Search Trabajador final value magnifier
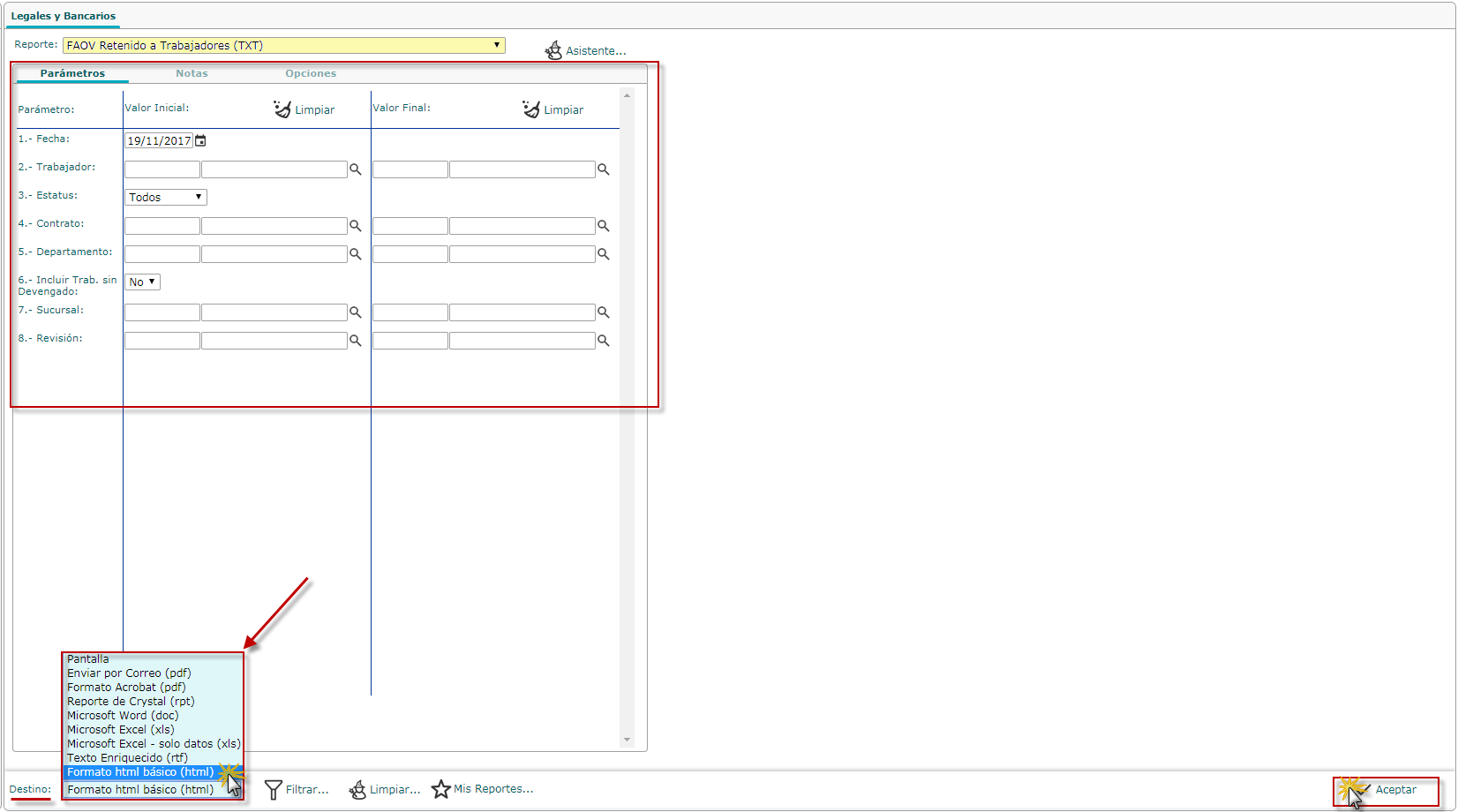1458x812 pixels. pyautogui.click(x=604, y=169)
